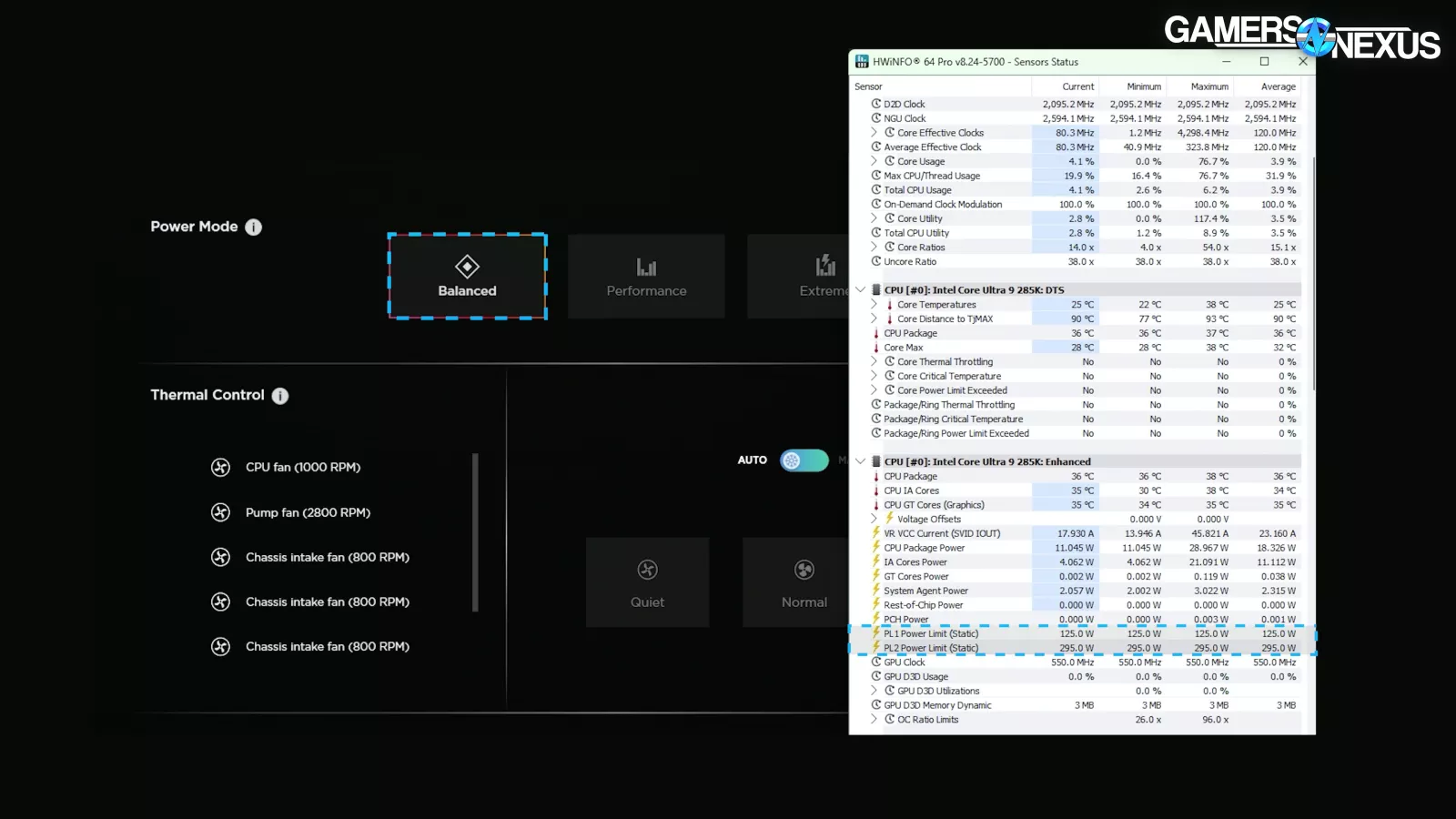Select the CPU Package Power row

click(x=924, y=548)
